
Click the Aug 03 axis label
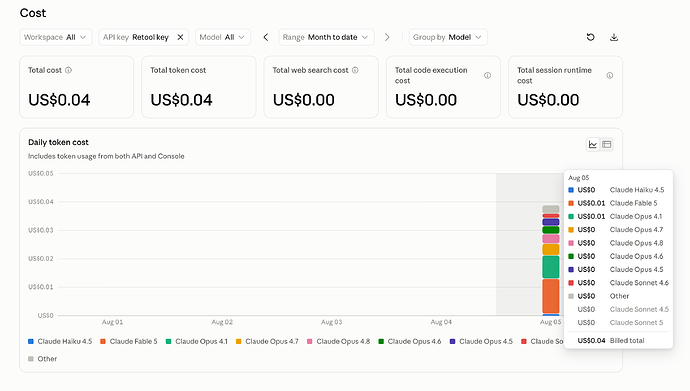pyautogui.click(x=331, y=322)
